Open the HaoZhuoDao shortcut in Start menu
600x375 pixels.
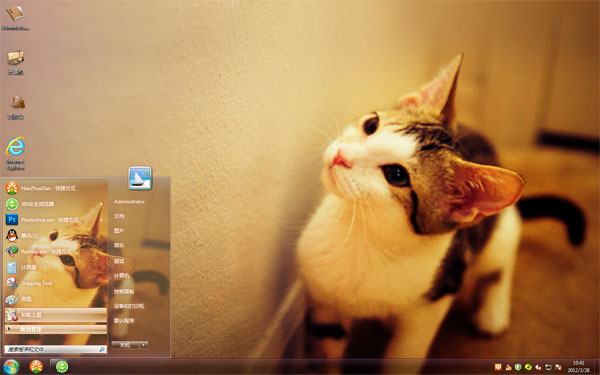coord(55,188)
